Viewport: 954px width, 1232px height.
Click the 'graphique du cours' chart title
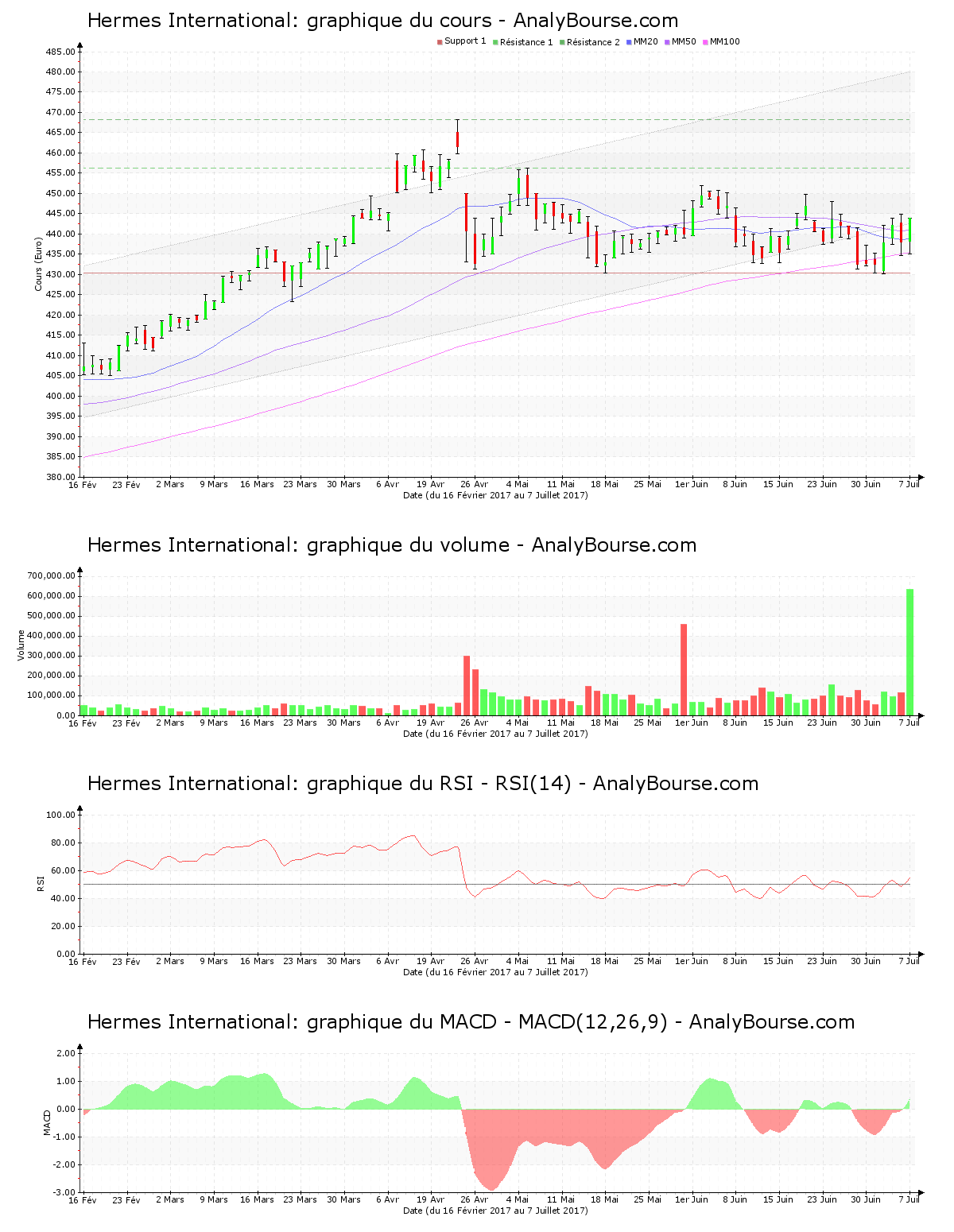point(383,21)
